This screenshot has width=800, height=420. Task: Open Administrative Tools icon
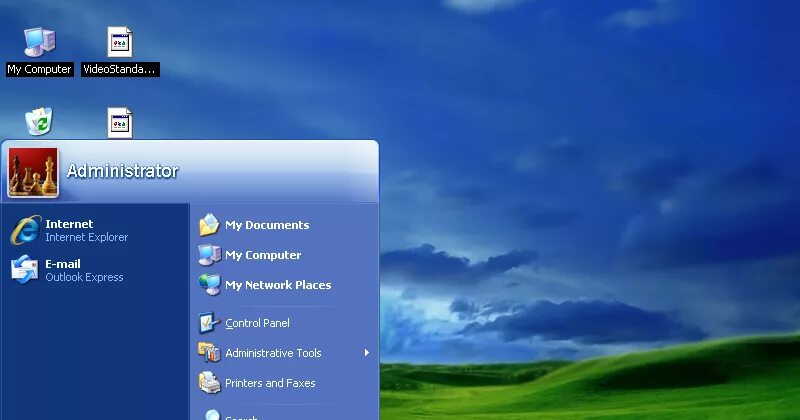[209, 353]
